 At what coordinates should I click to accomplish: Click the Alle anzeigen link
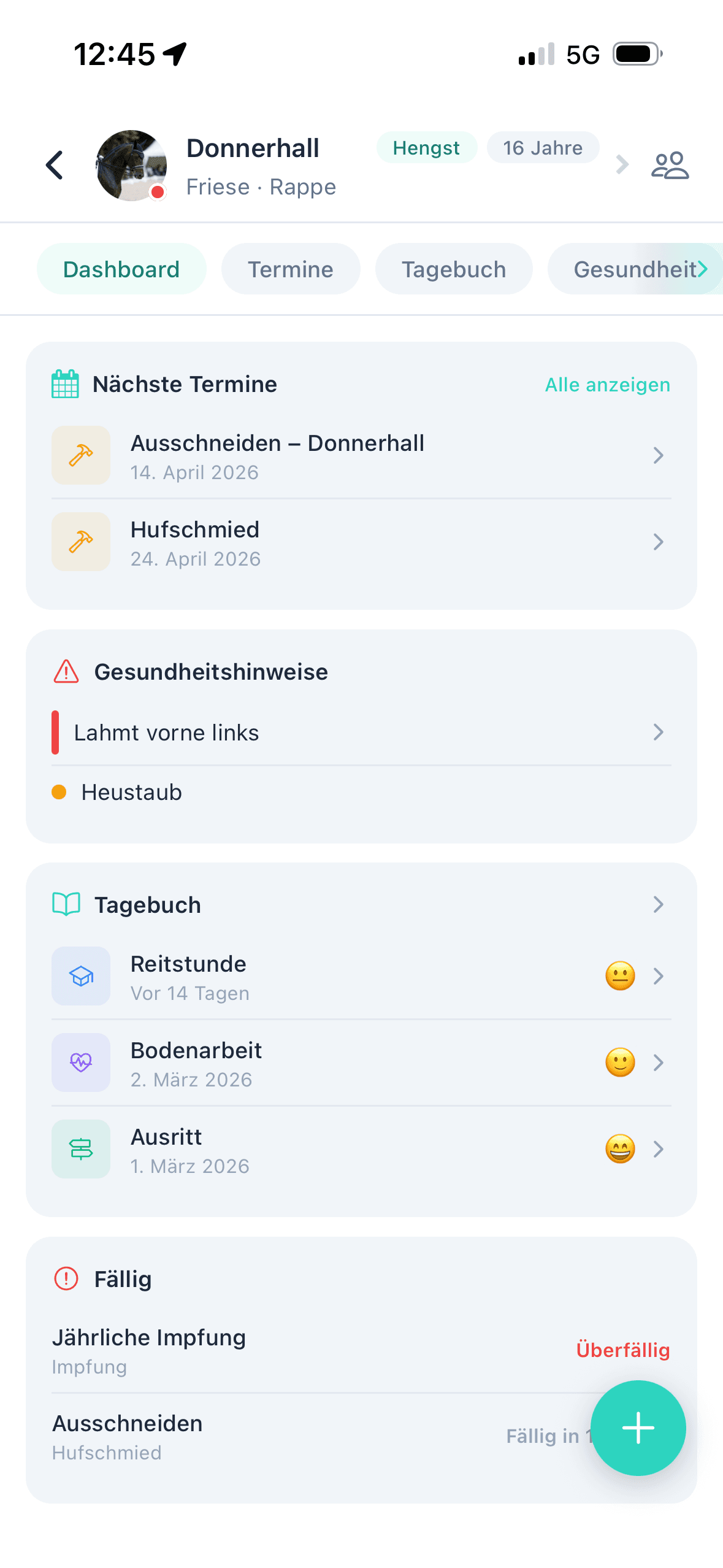[x=607, y=385]
